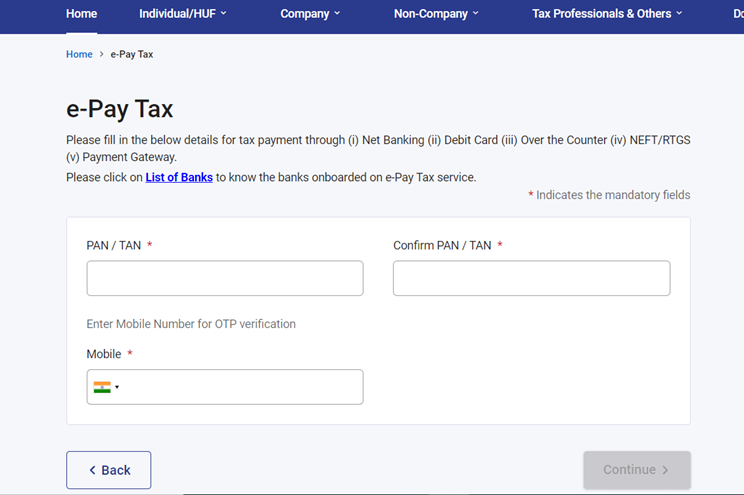Open the List of Banks link
Screen dimensions: 744x495
point(179,177)
